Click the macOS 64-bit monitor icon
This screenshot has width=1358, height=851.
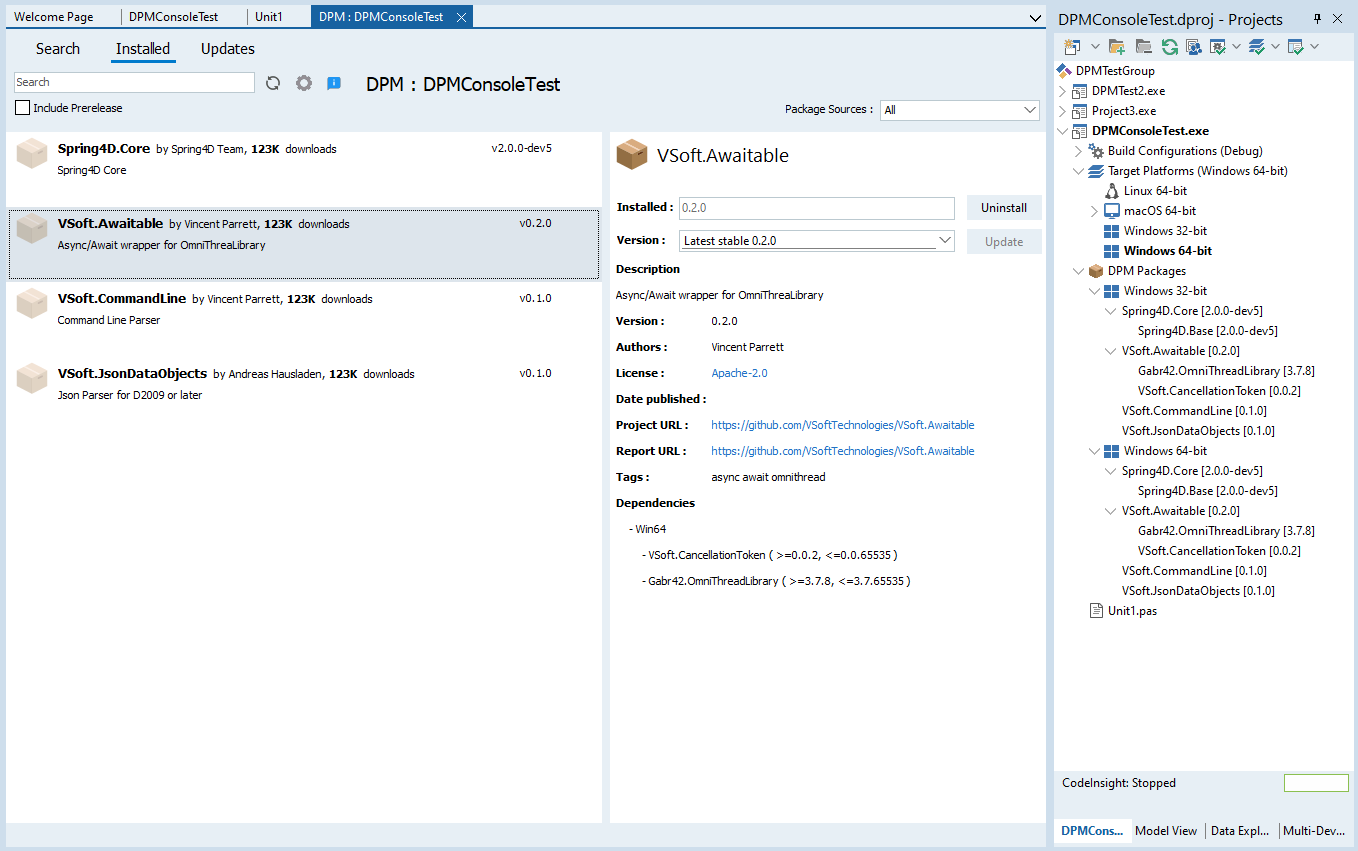(1111, 211)
